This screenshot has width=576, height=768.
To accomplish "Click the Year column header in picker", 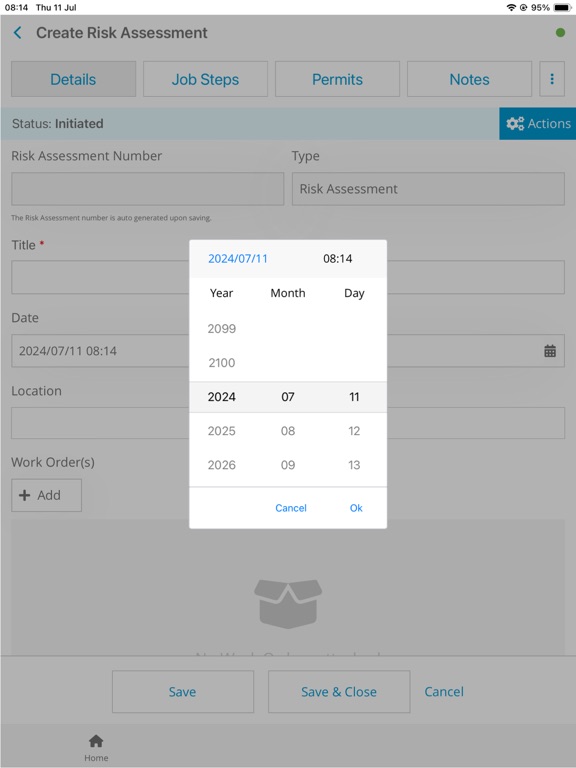I will point(221,293).
